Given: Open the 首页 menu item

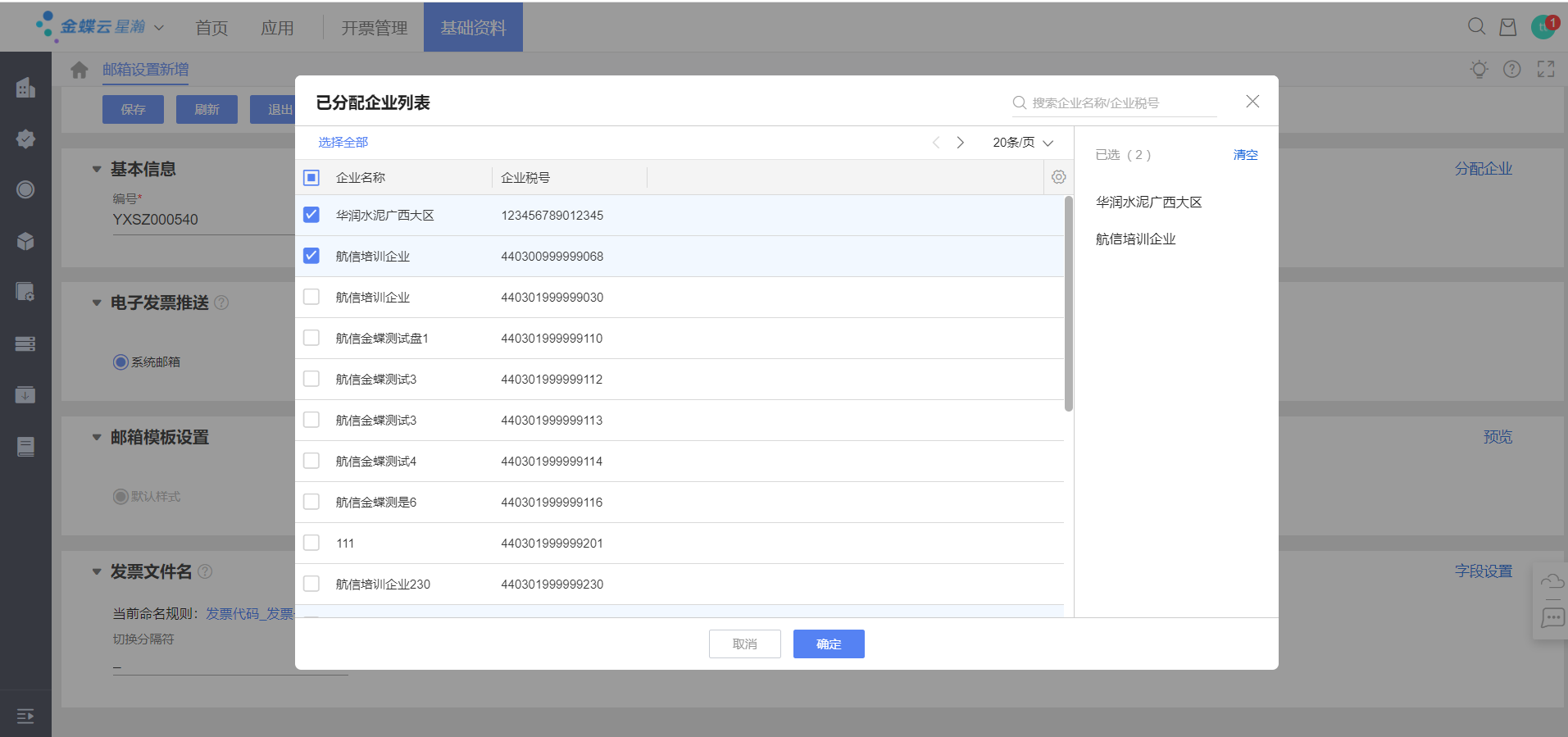Looking at the screenshot, I should [211, 28].
